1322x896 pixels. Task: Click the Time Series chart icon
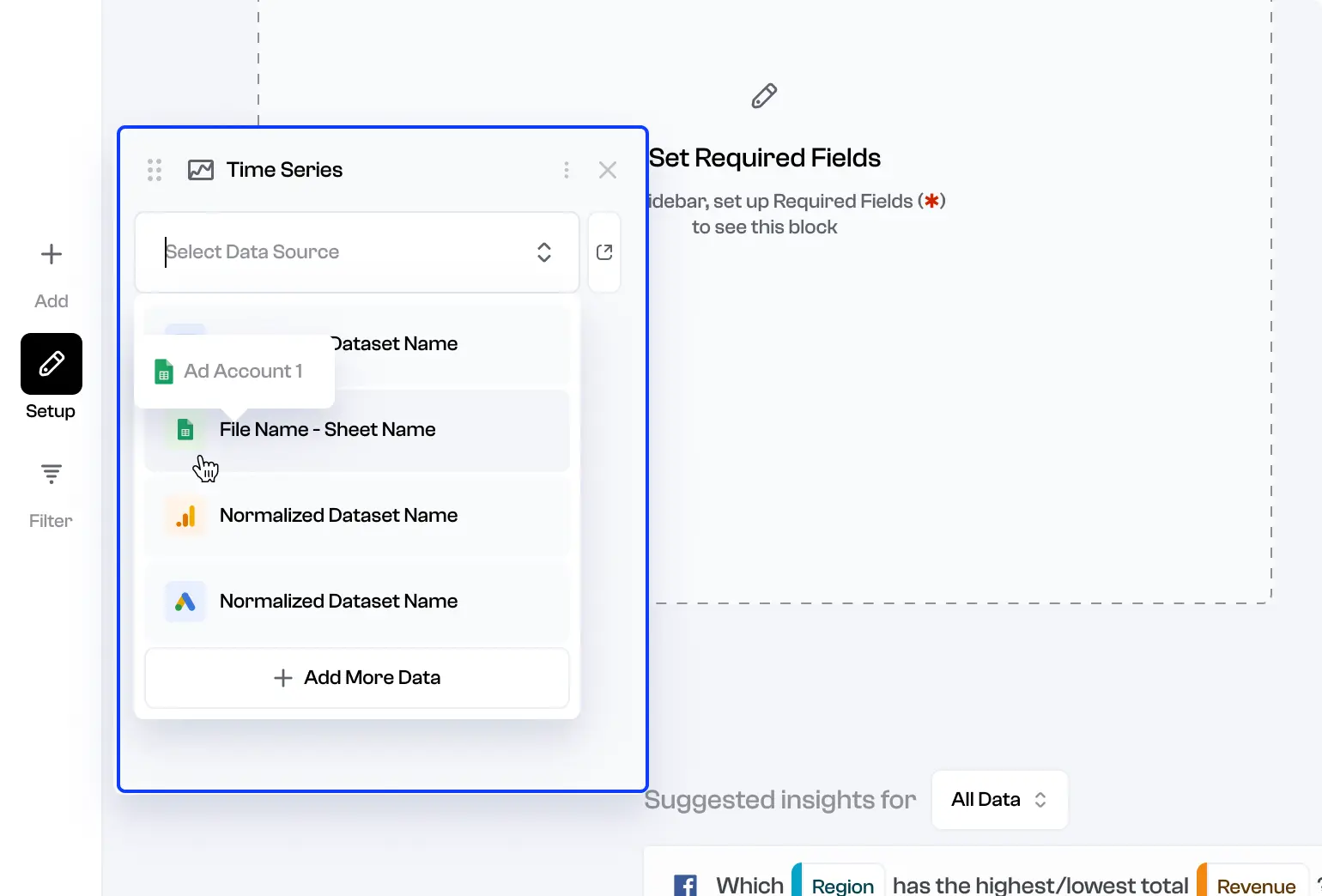(201, 169)
